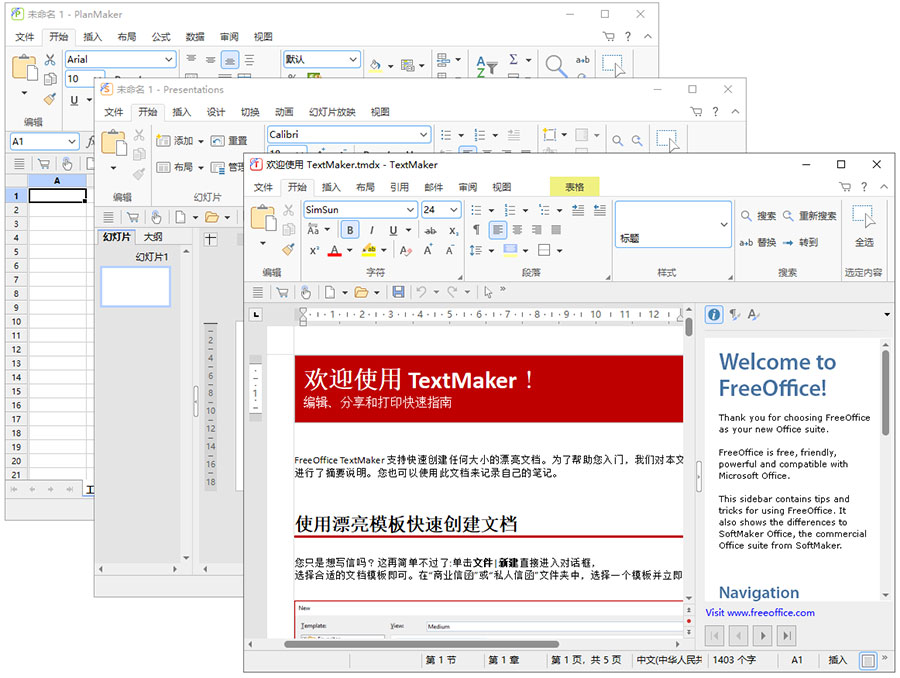Toggle justified paragraph alignment in TextMaker

(556, 230)
